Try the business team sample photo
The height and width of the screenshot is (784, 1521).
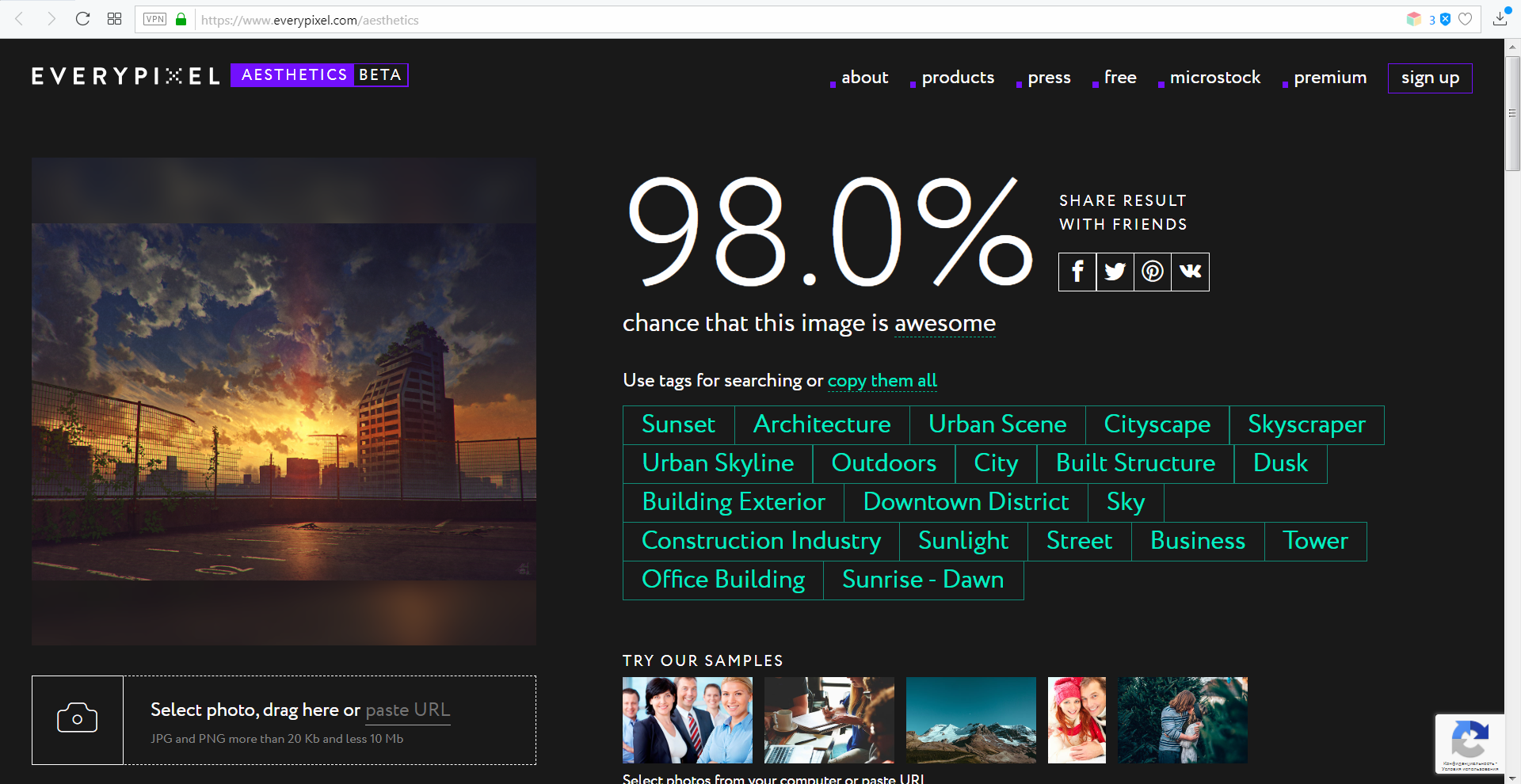pyautogui.click(x=688, y=720)
